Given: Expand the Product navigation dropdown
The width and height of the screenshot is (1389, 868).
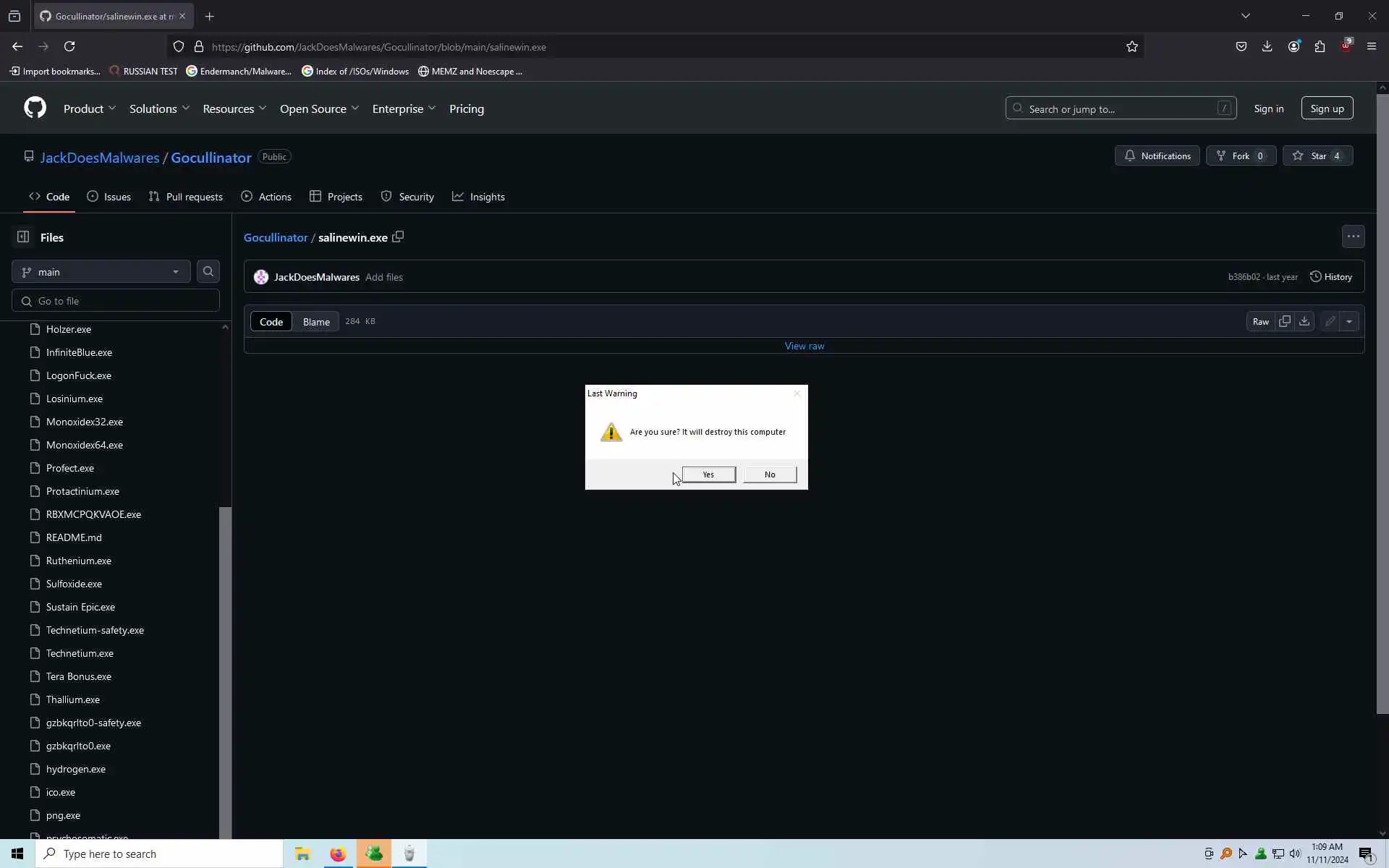Looking at the screenshot, I should pyautogui.click(x=89, y=109).
